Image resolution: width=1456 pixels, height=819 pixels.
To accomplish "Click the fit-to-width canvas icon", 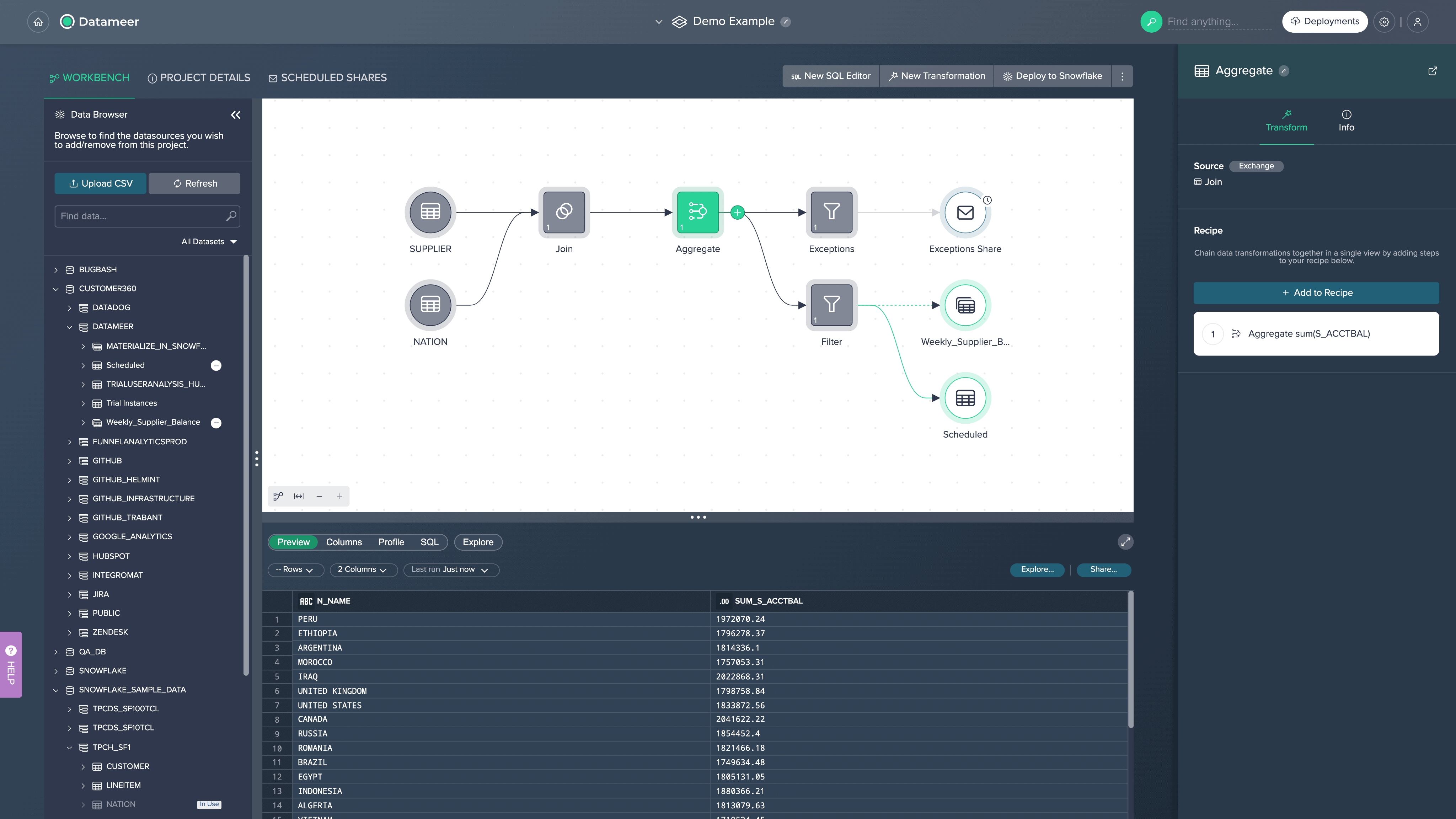I will [x=299, y=496].
